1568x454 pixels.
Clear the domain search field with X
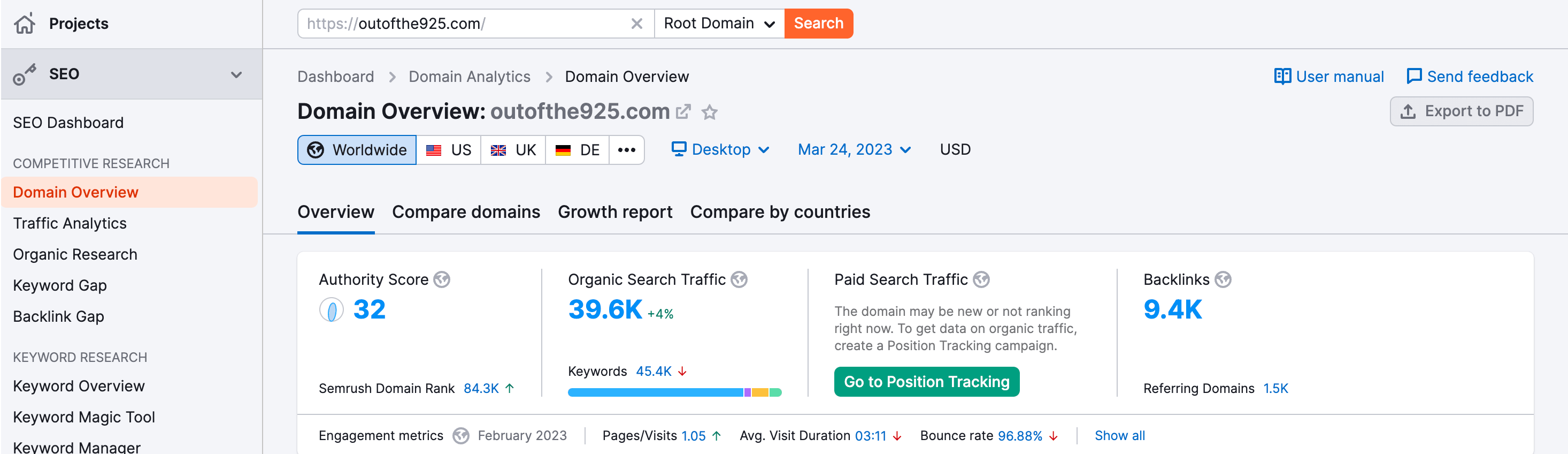[637, 23]
